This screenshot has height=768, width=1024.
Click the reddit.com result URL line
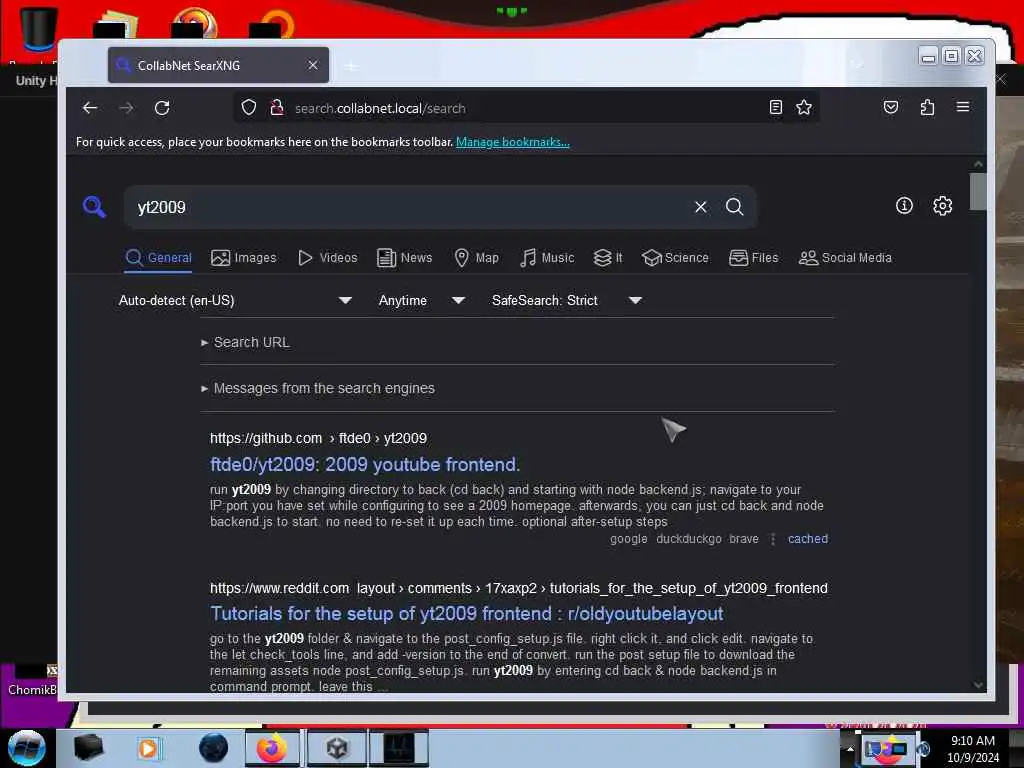[519, 588]
